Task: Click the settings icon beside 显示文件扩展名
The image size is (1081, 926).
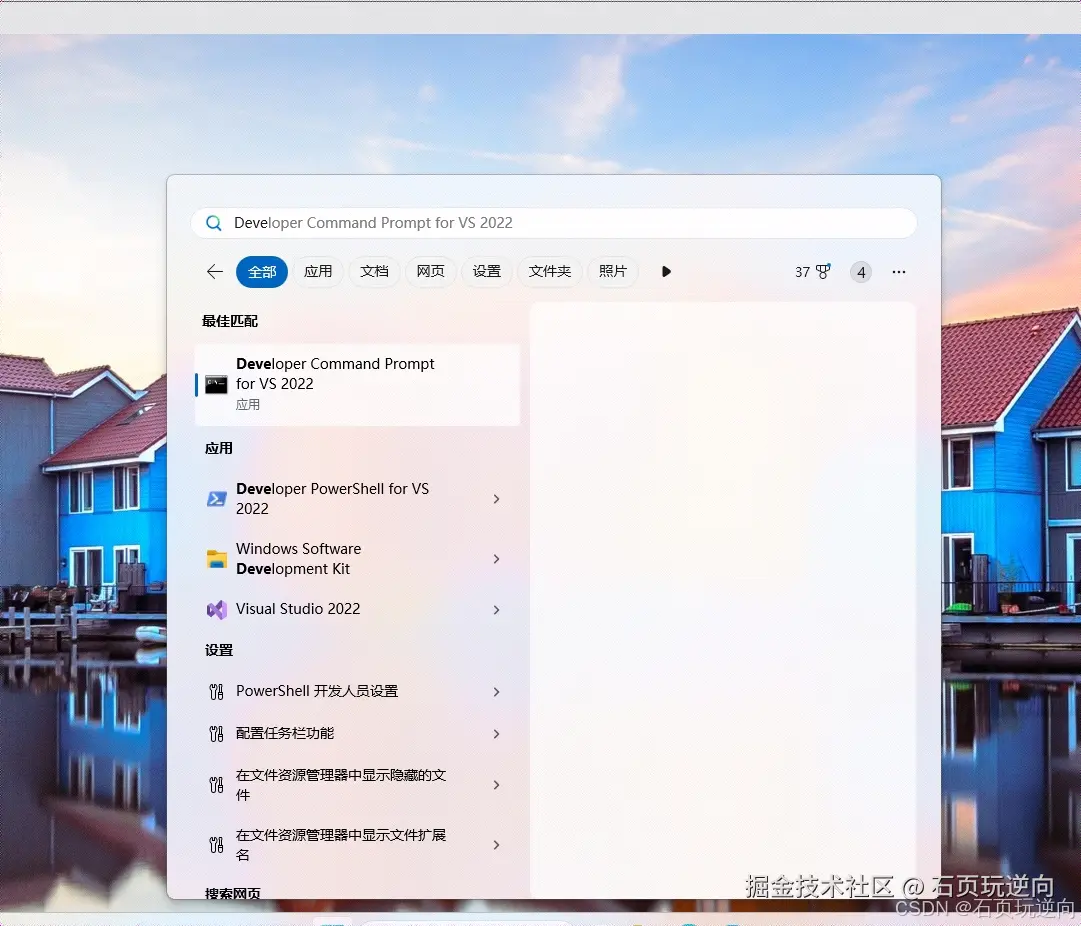Action: [216, 845]
